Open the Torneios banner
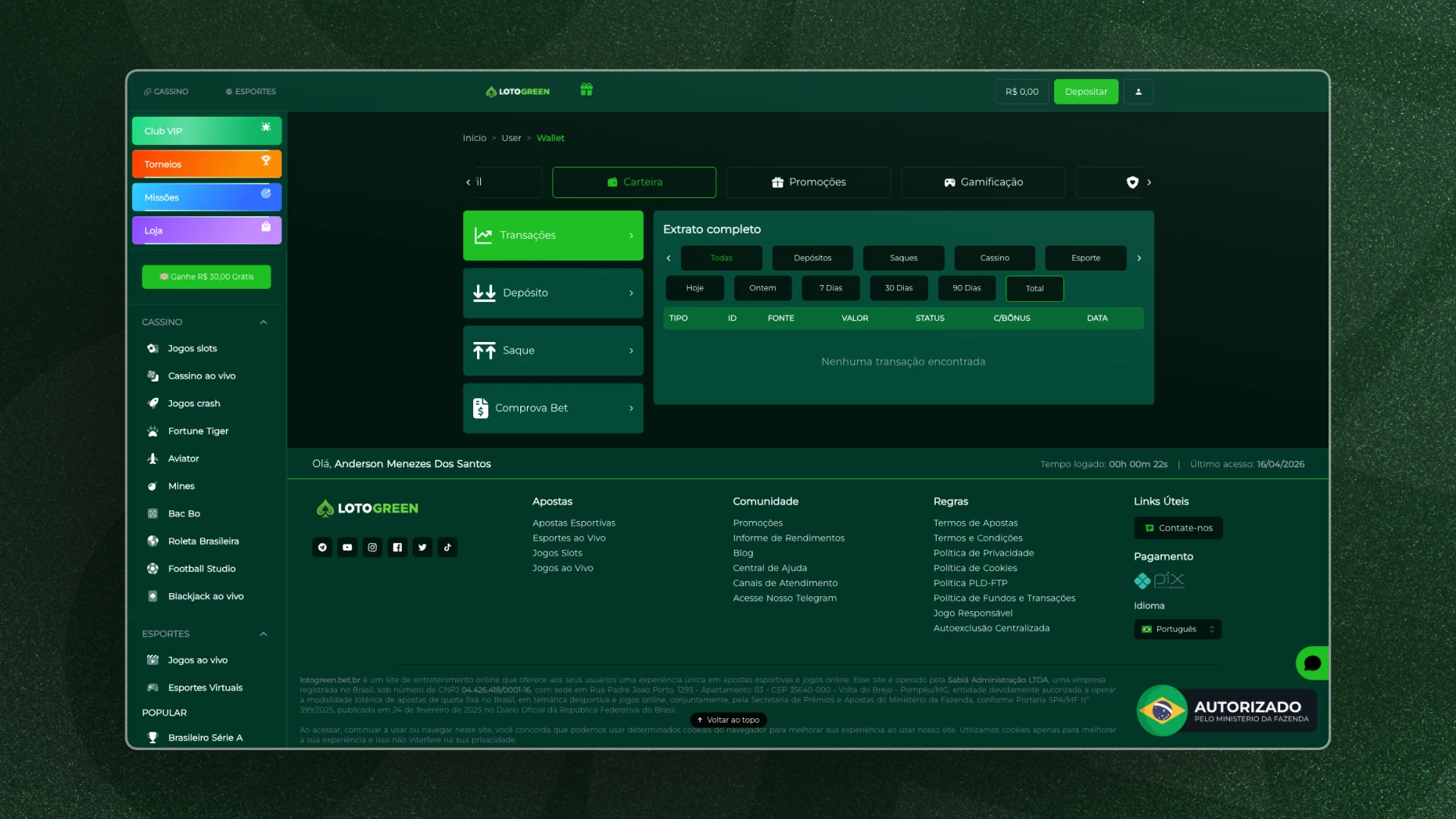This screenshot has width=1456, height=819. tap(206, 164)
